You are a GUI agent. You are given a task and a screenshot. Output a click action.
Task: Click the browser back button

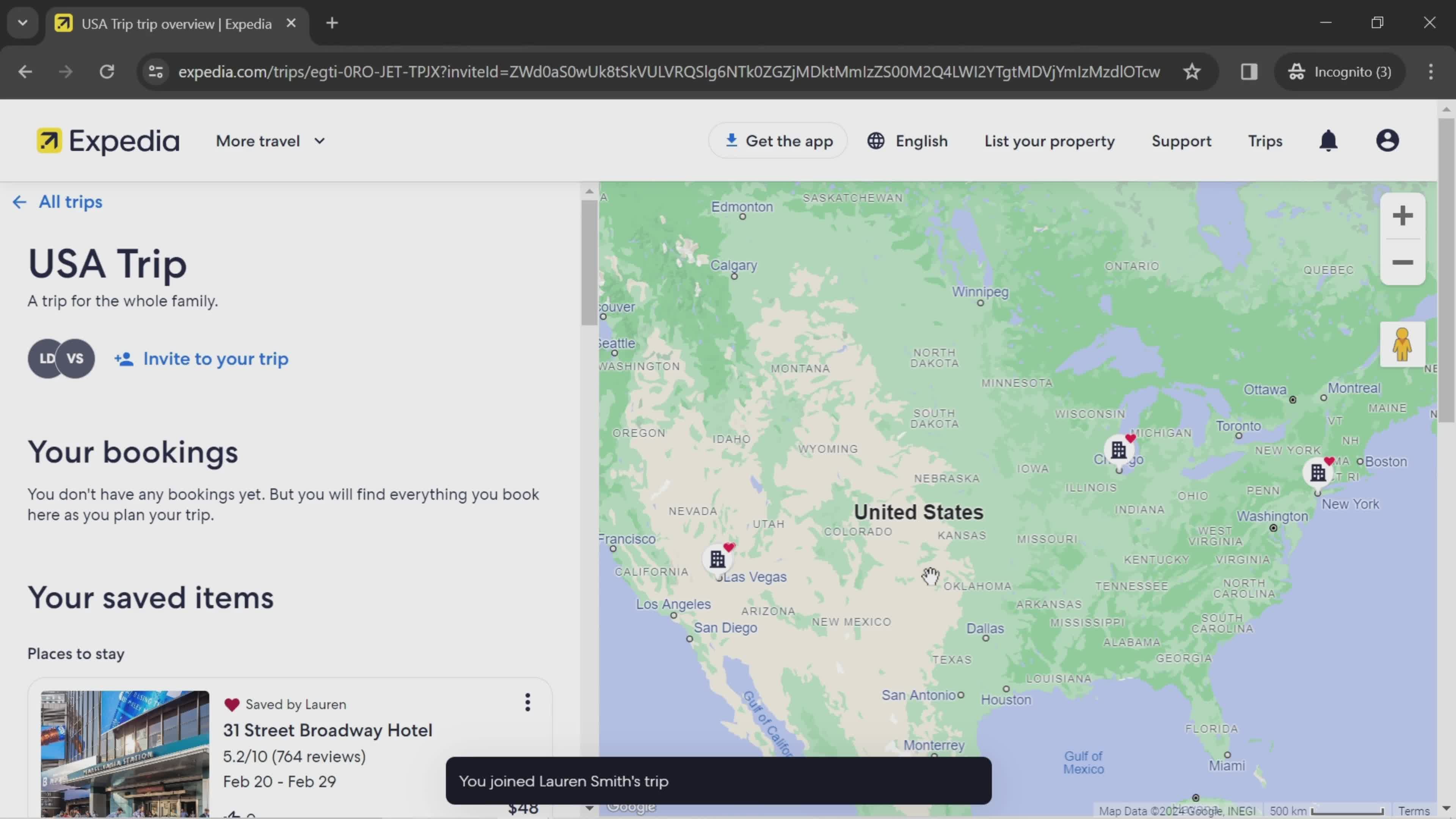click(x=25, y=72)
